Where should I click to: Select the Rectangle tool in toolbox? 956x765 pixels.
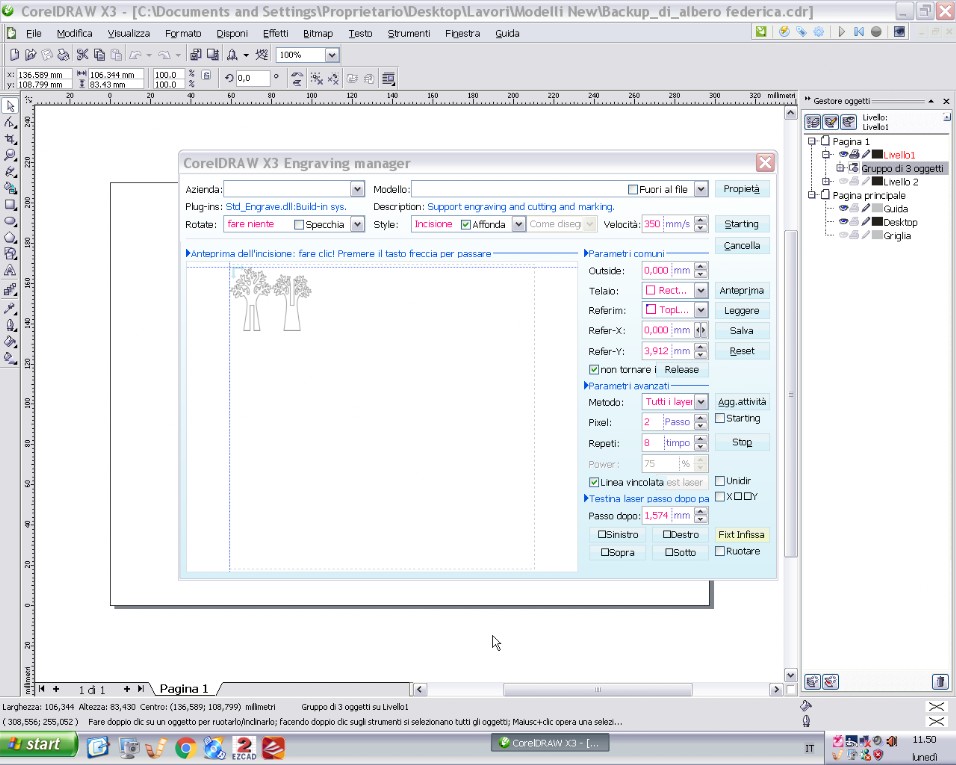(10, 205)
